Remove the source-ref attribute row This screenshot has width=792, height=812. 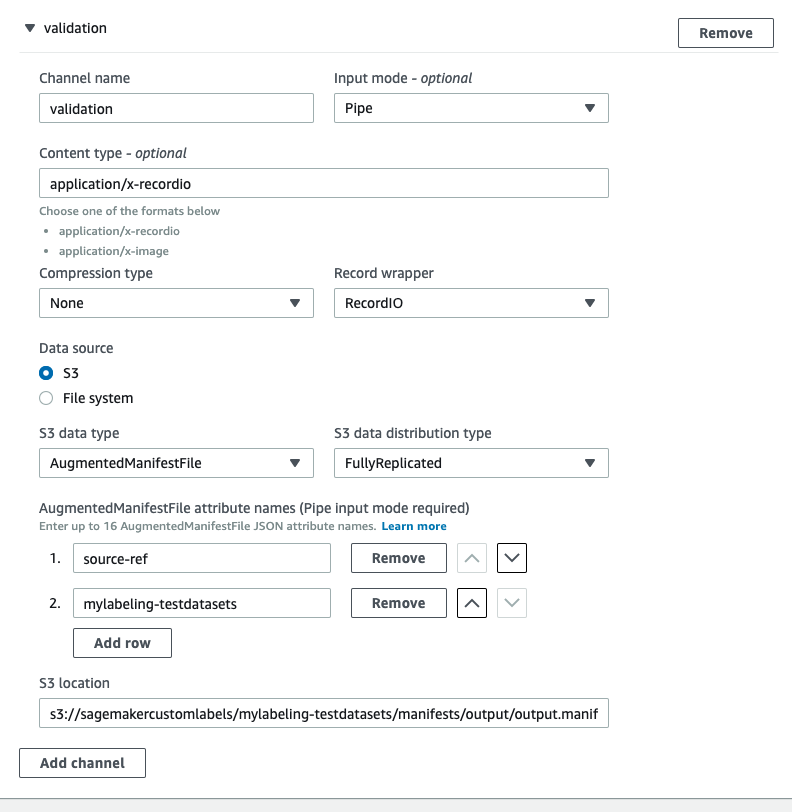click(398, 558)
